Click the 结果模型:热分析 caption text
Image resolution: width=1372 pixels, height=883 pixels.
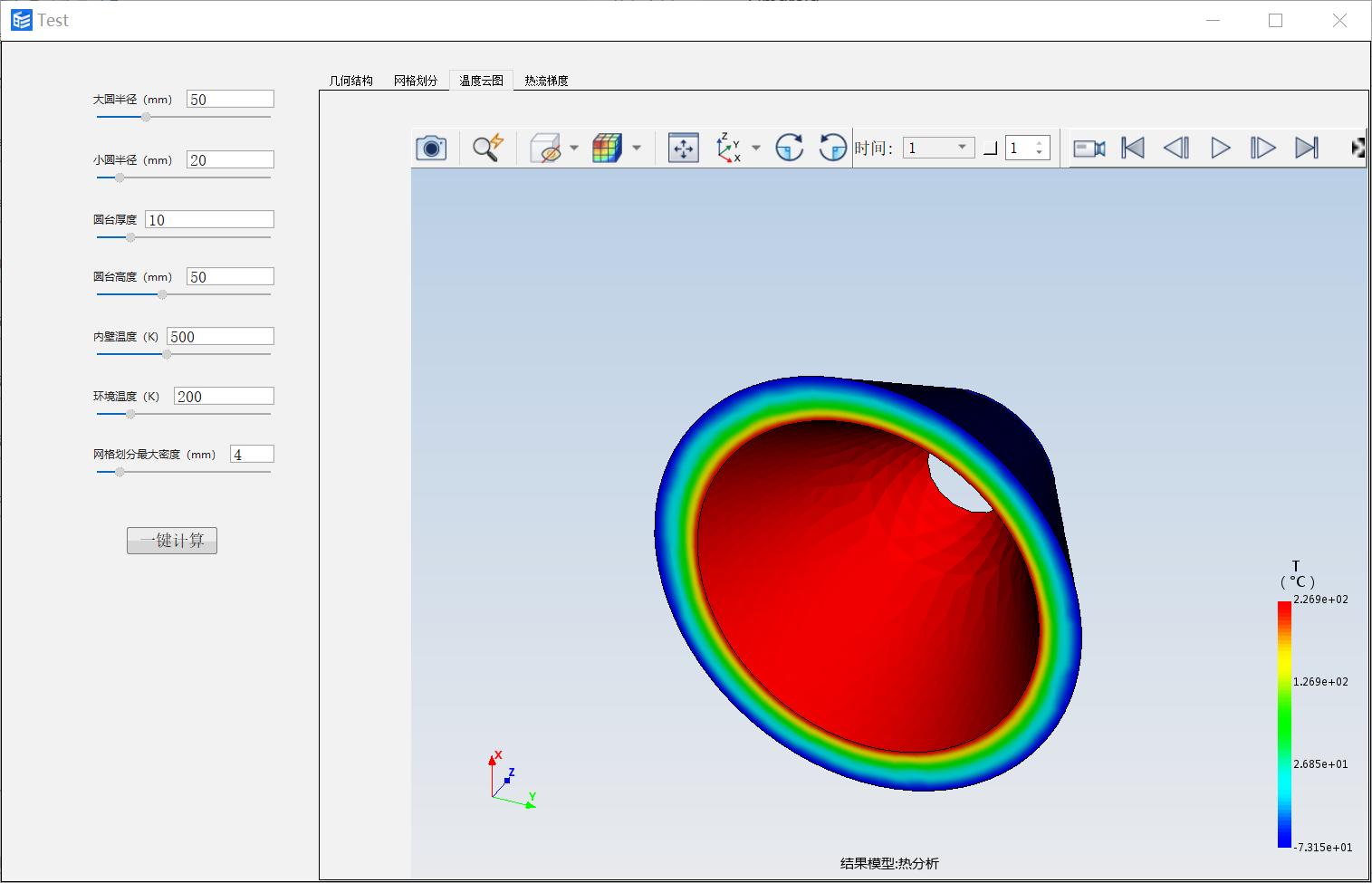point(889,864)
